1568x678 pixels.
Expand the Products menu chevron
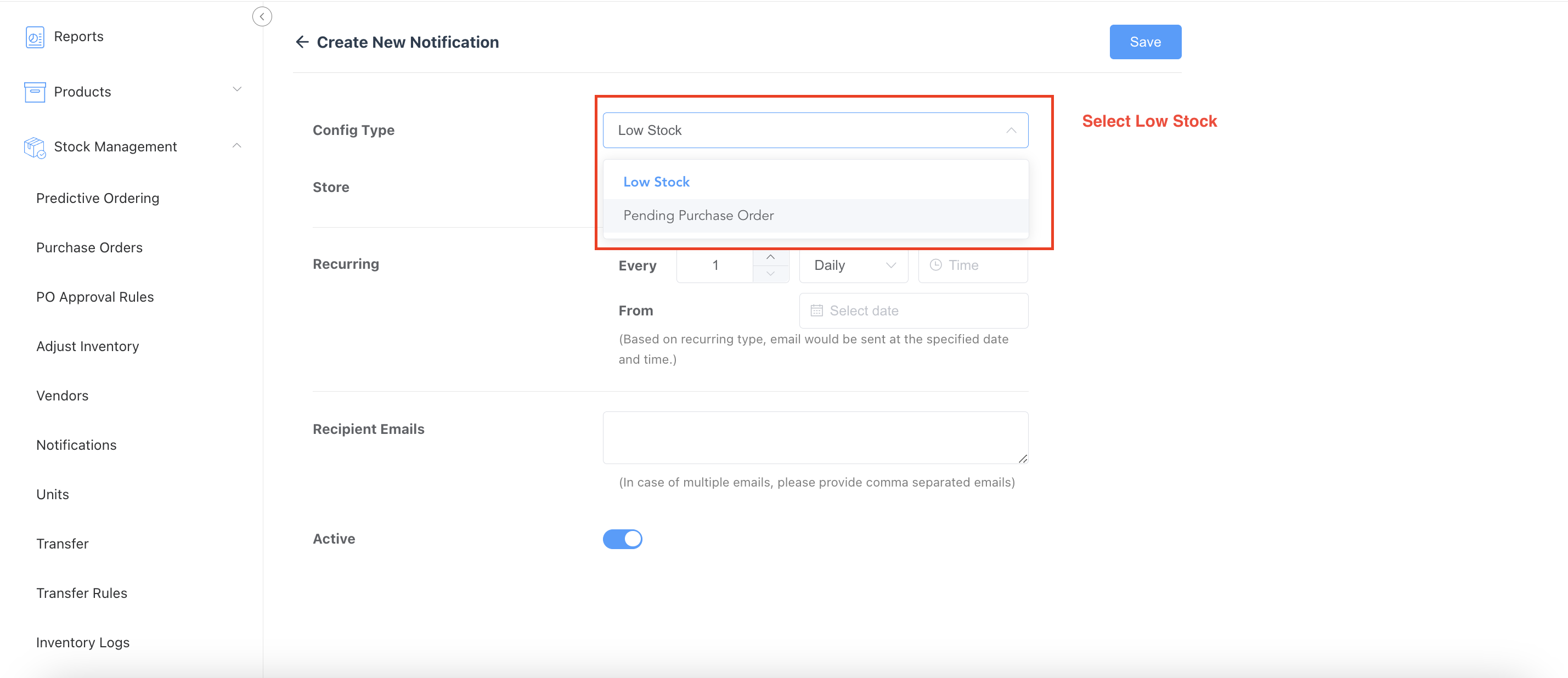click(238, 89)
